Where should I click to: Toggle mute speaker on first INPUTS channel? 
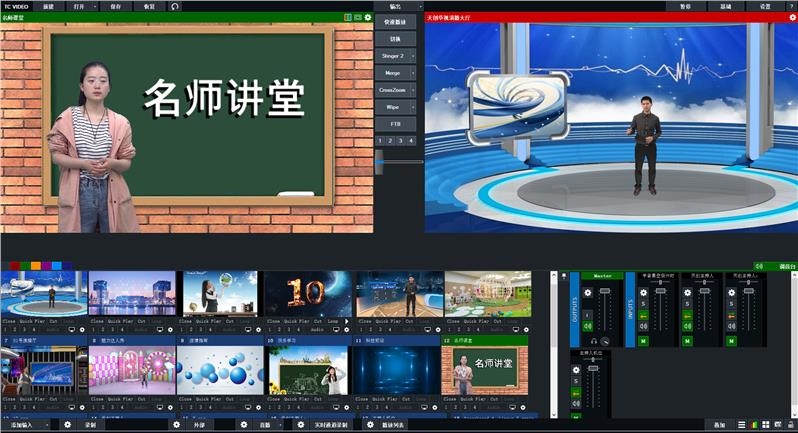point(643,326)
